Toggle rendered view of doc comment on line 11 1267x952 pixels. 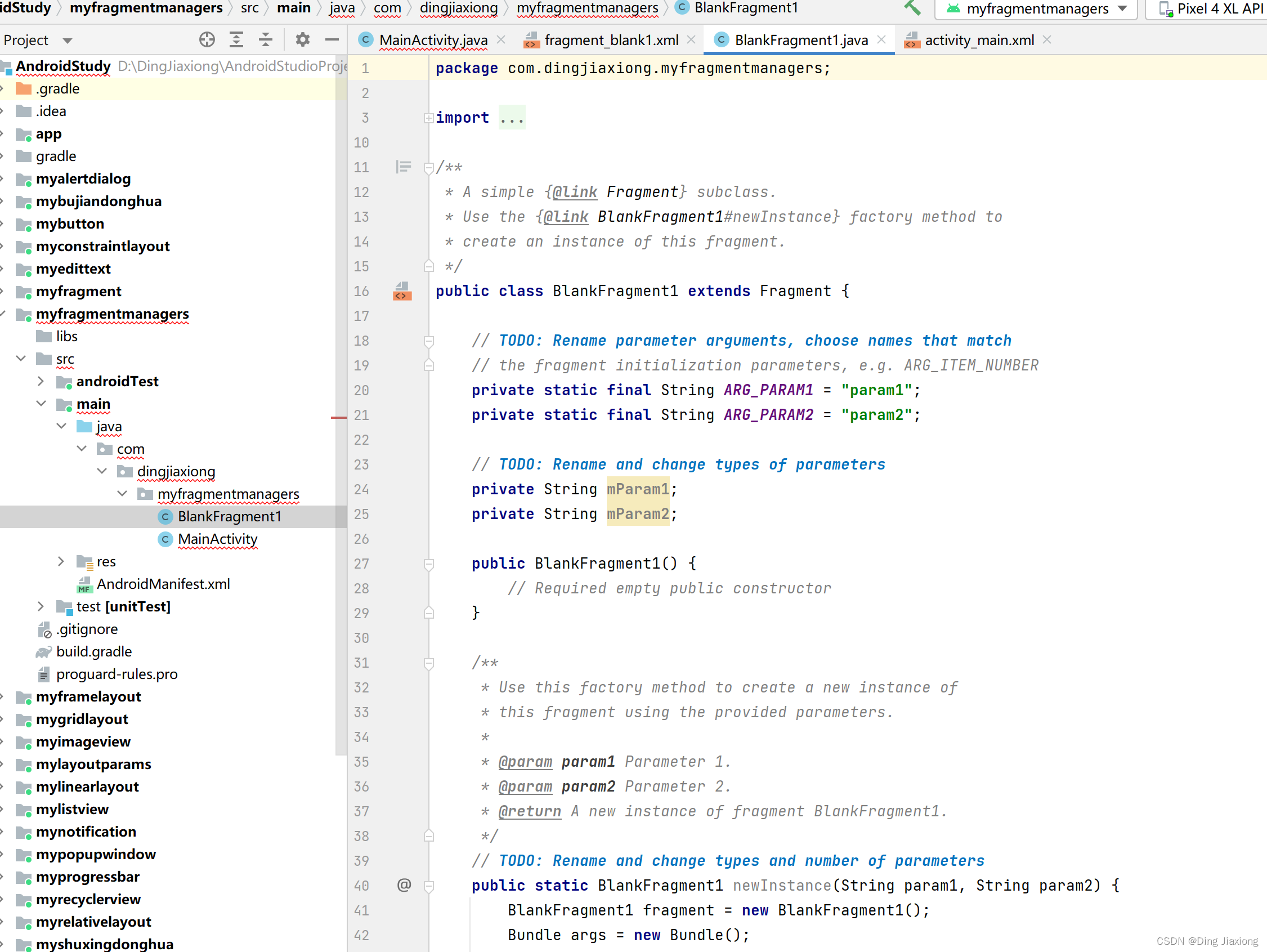point(403,167)
